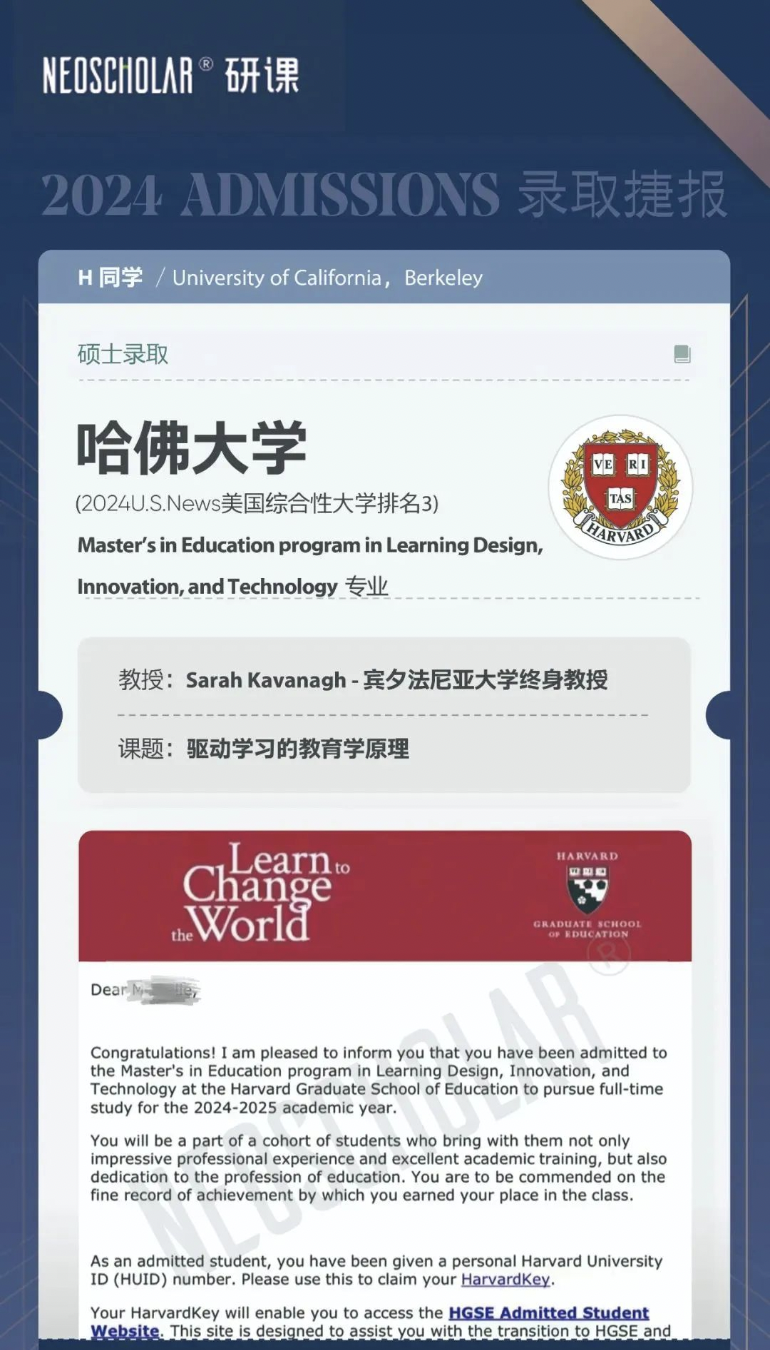Click the 哈佛大学 title
The height and width of the screenshot is (1350, 770).
point(192,447)
